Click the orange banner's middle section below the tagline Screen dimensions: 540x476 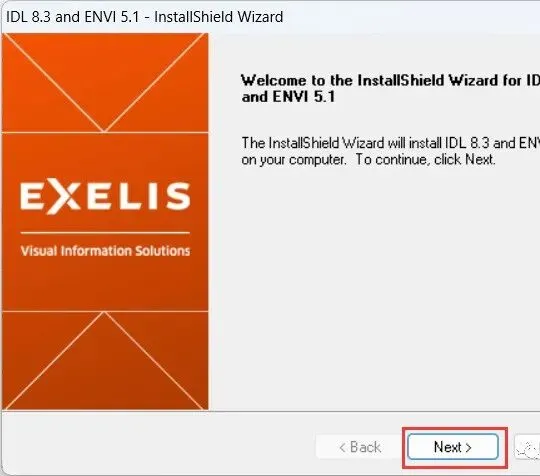click(105, 284)
